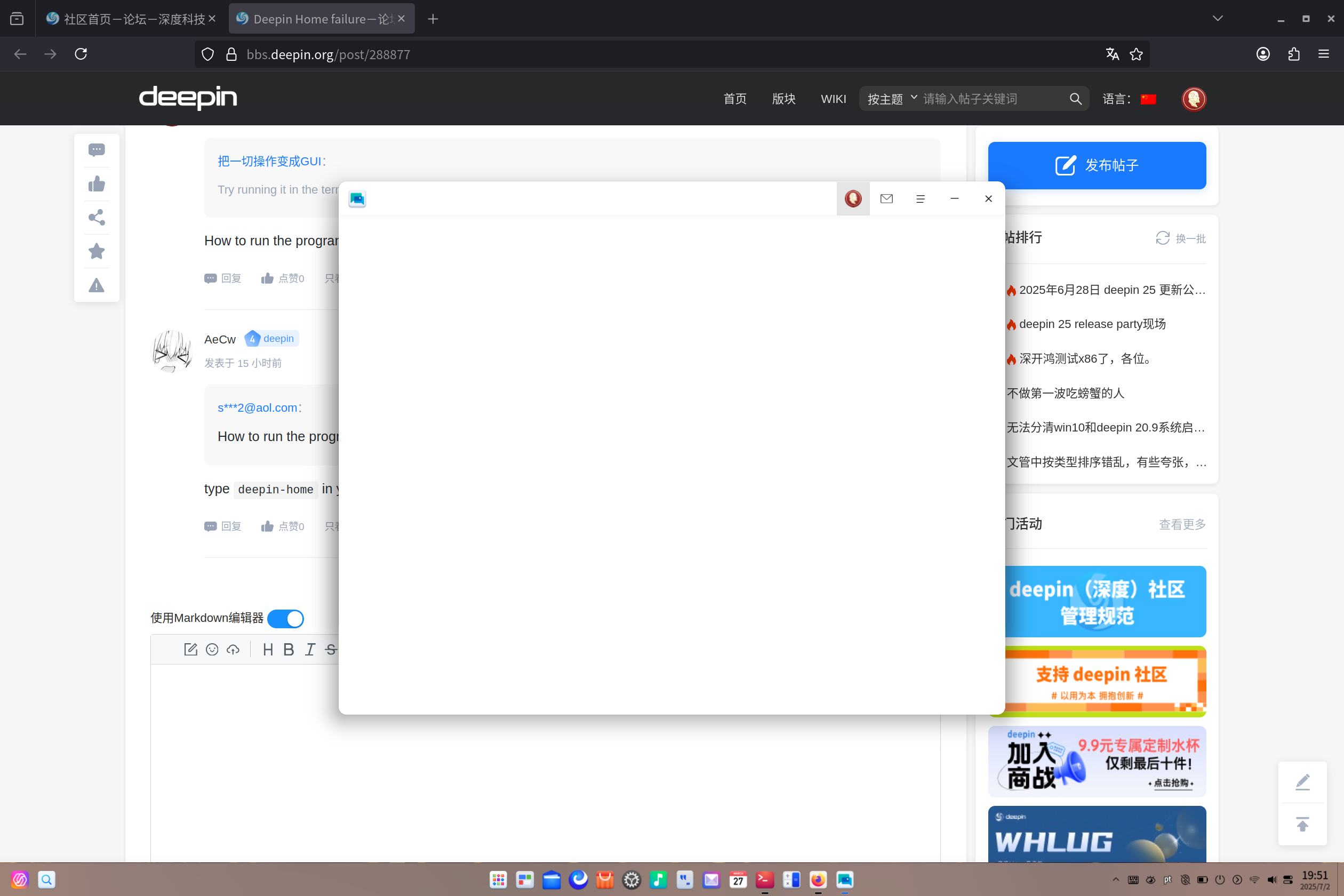Favorite the post with the star sidebar icon
The image size is (1344, 896).
pyautogui.click(x=97, y=251)
